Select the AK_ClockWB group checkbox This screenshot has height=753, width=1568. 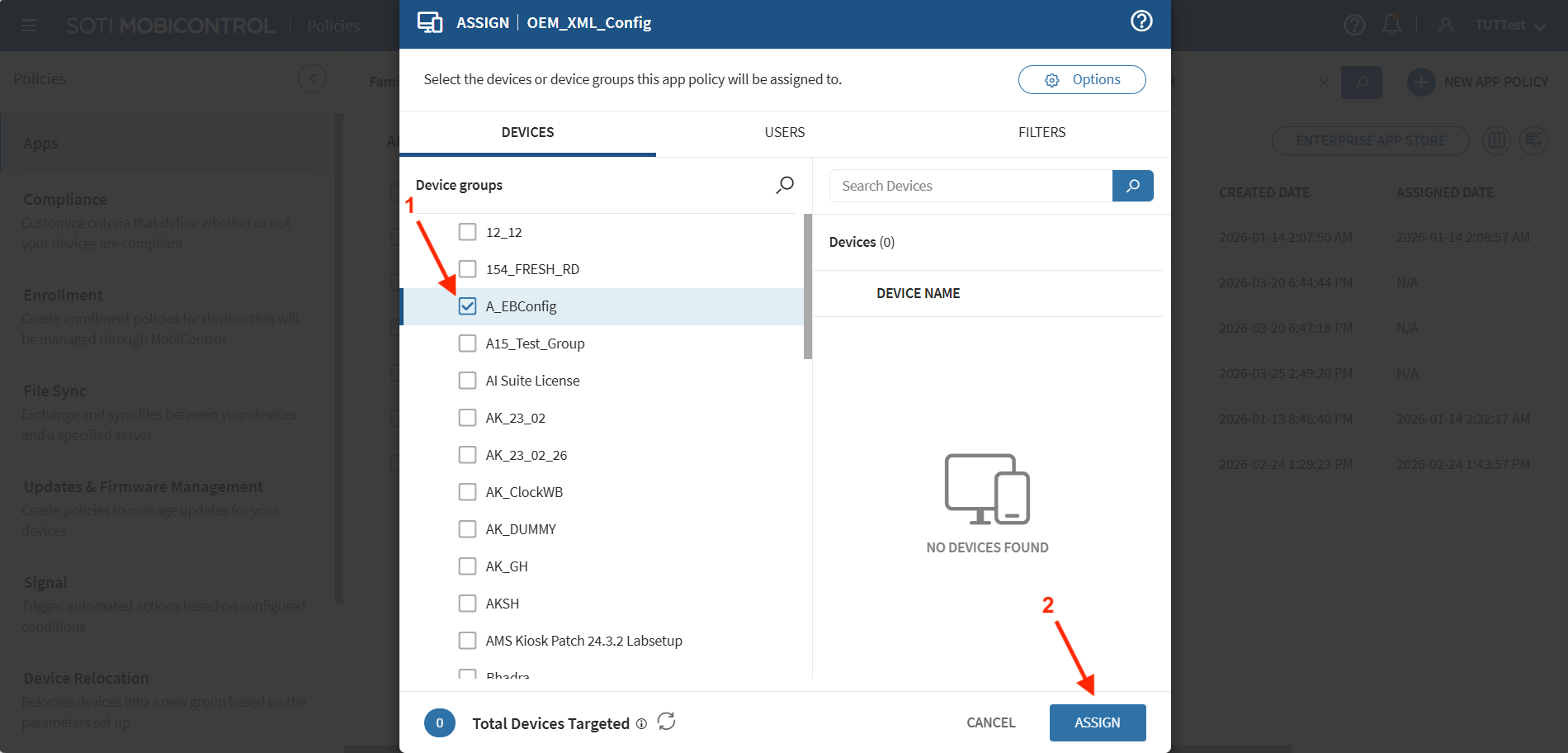point(467,492)
